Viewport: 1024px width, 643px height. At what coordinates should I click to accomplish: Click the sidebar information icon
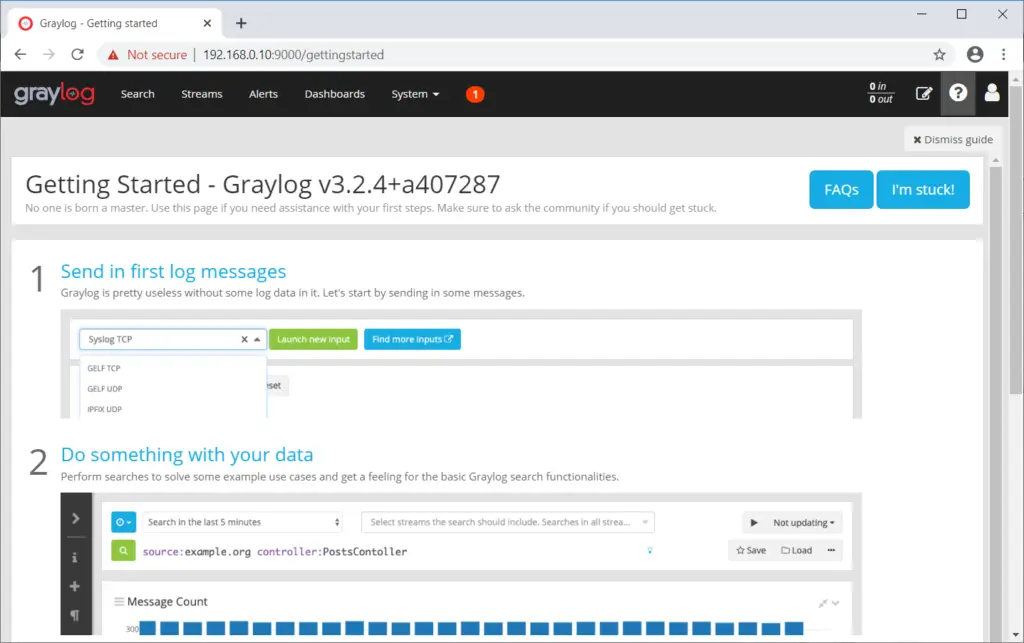pyautogui.click(x=76, y=557)
